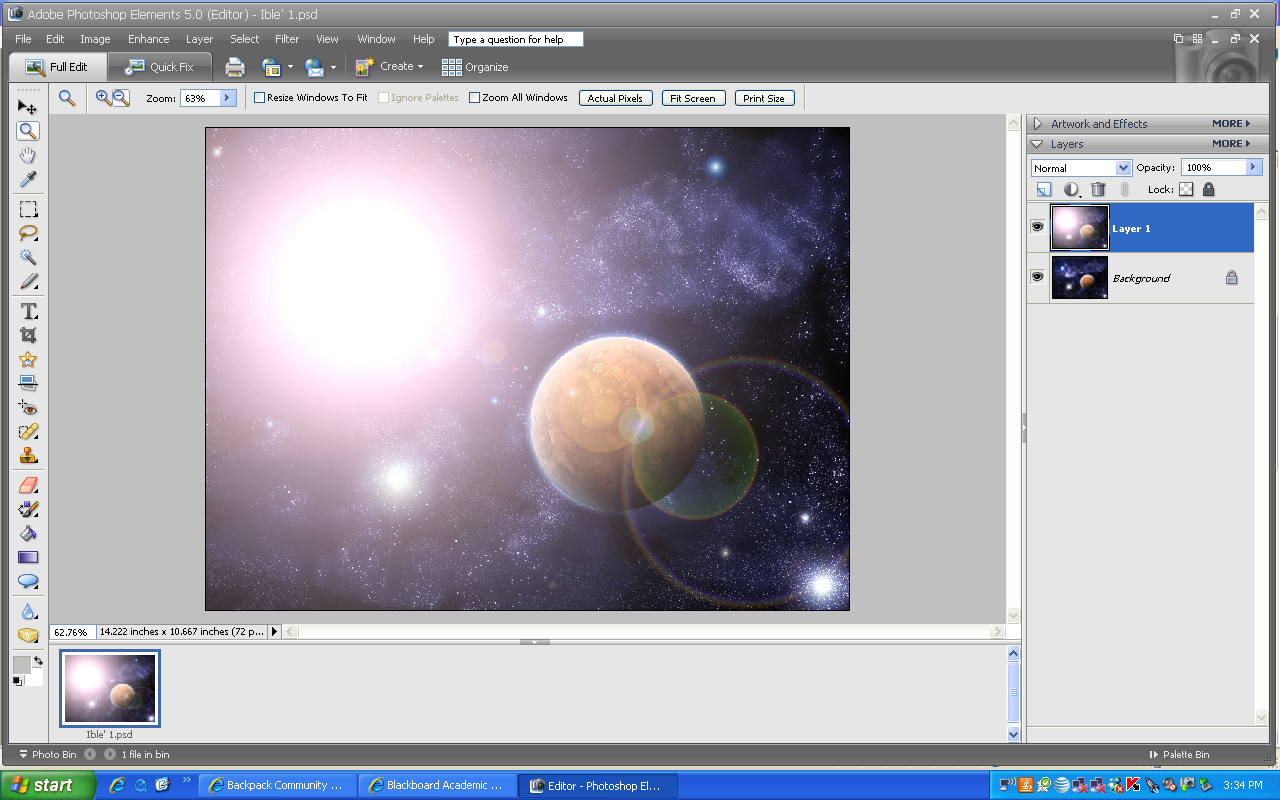Delete layer with trash icon
The height and width of the screenshot is (800, 1280).
pyautogui.click(x=1098, y=189)
